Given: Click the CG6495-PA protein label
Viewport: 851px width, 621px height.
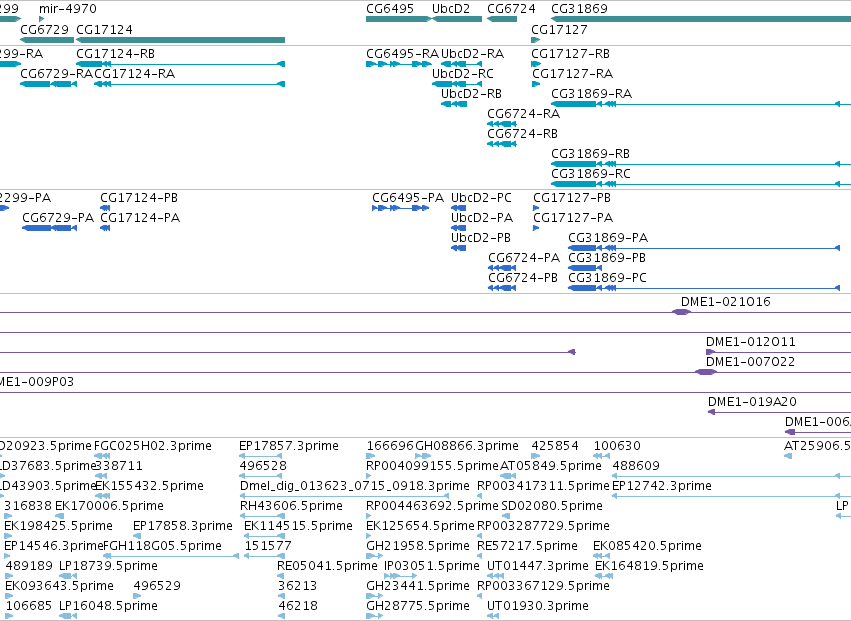Looking at the screenshot, I should point(408,198).
